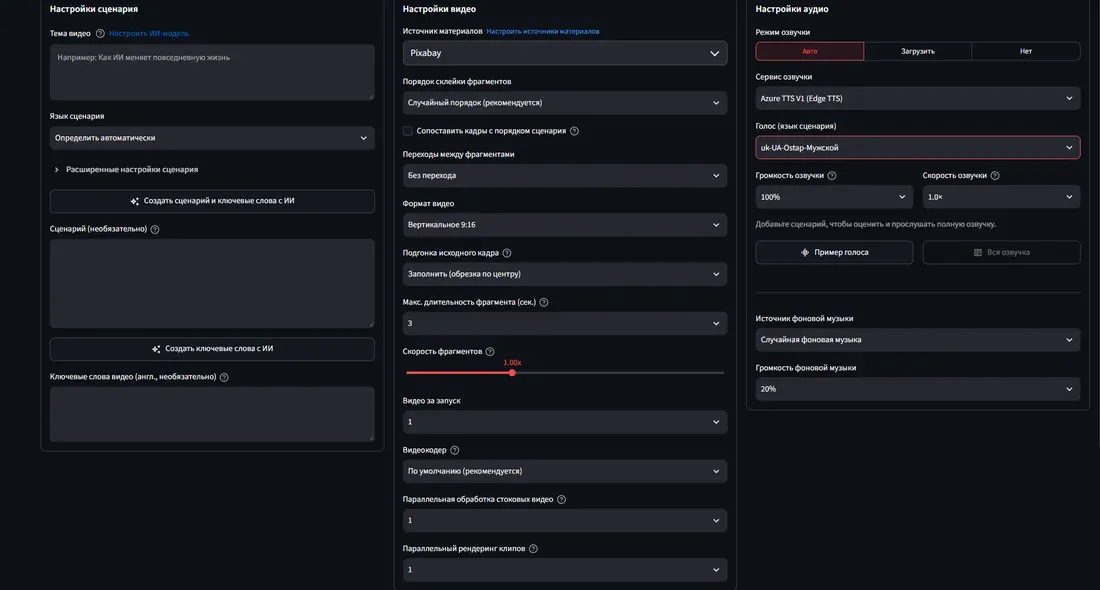Open Настроить источники материалов link
The image size is (1100, 590).
pos(543,32)
